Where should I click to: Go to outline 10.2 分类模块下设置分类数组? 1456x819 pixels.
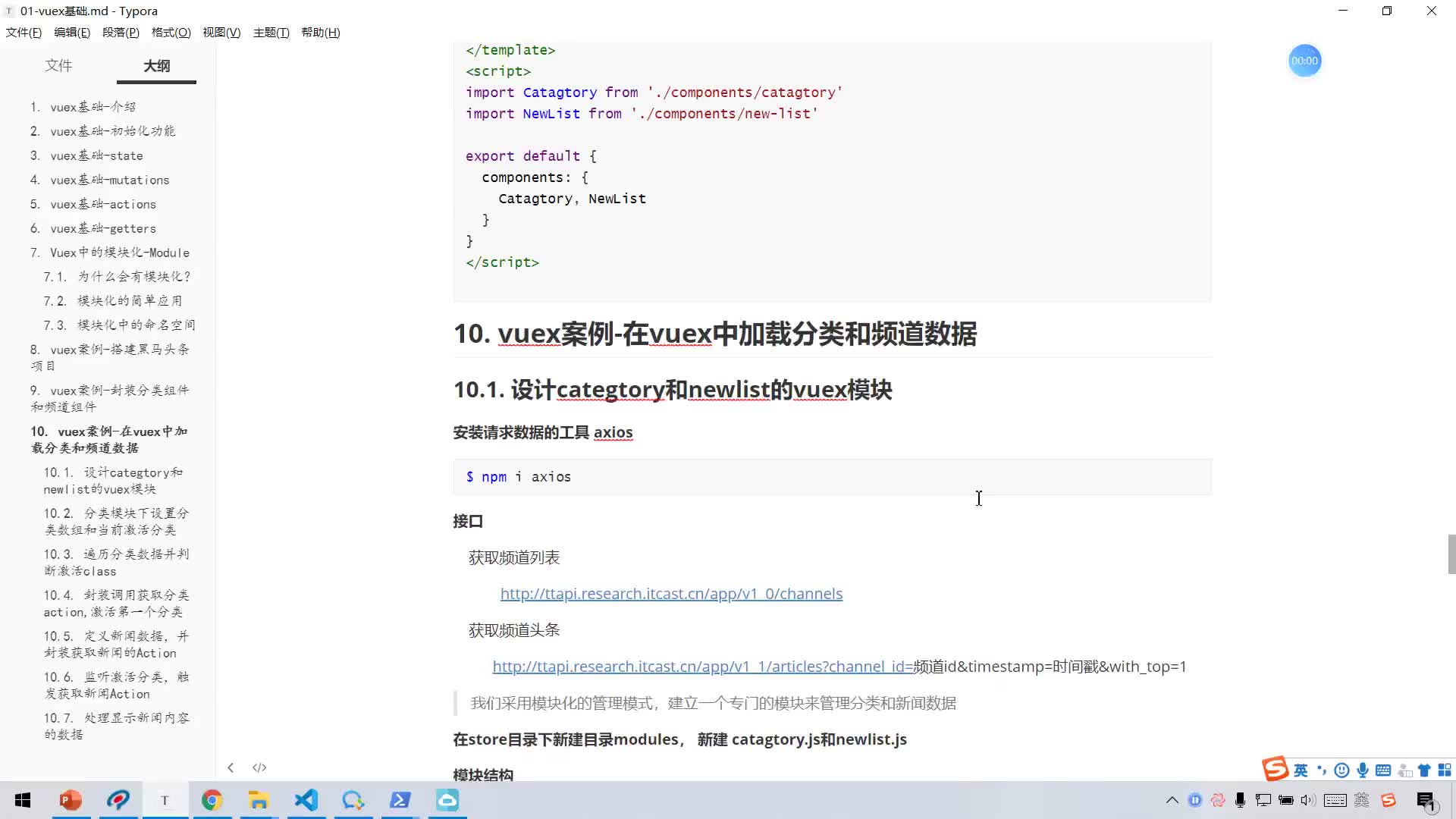coord(116,521)
